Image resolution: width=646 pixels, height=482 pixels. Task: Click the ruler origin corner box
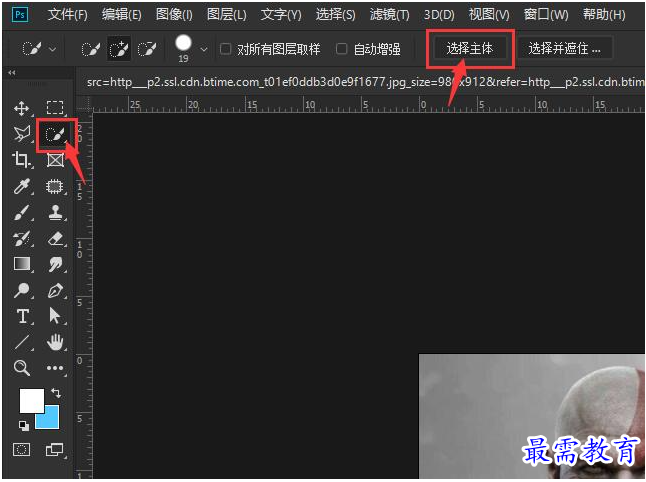tap(84, 104)
